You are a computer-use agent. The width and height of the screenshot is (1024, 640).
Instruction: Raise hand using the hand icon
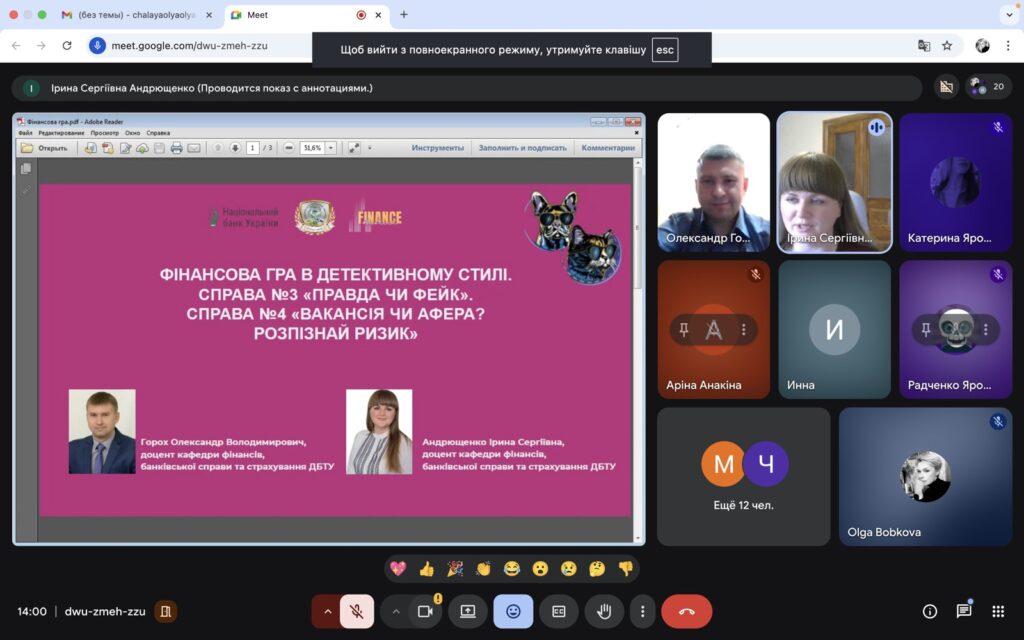pos(604,611)
